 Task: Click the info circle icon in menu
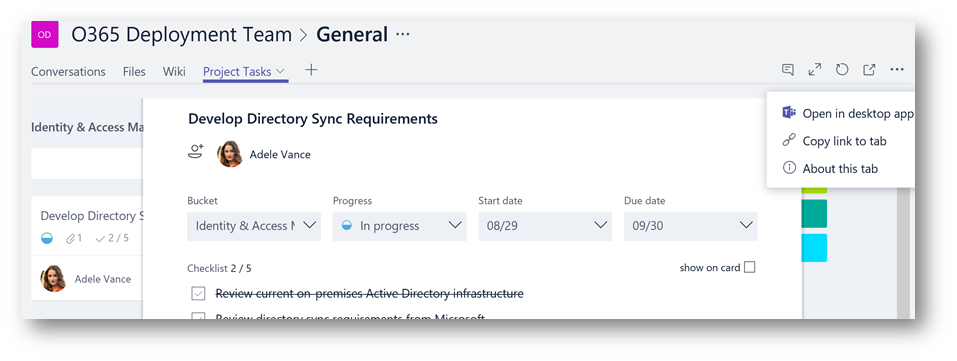point(789,168)
